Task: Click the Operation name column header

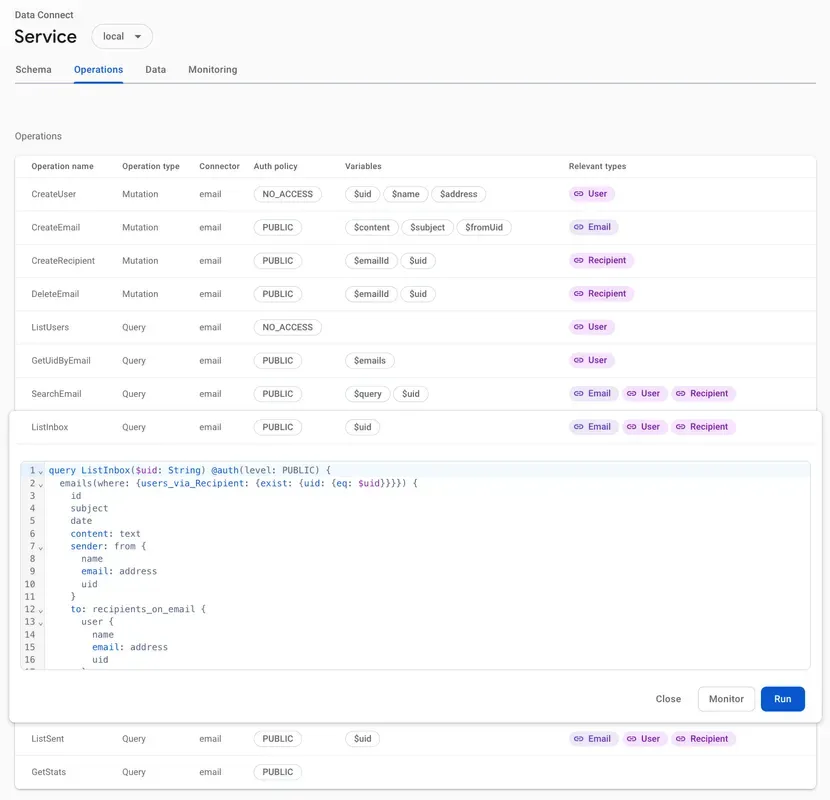Action: 62,166
